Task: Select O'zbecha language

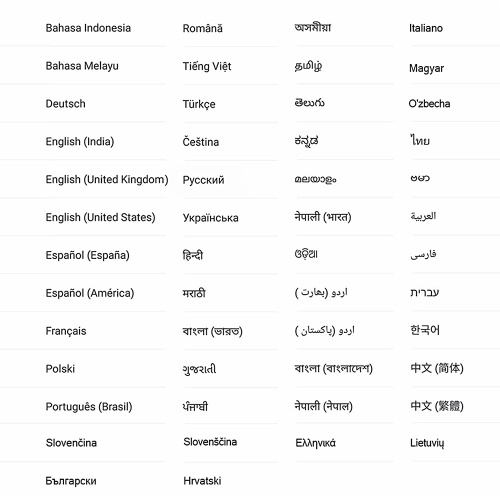Action: [429, 104]
